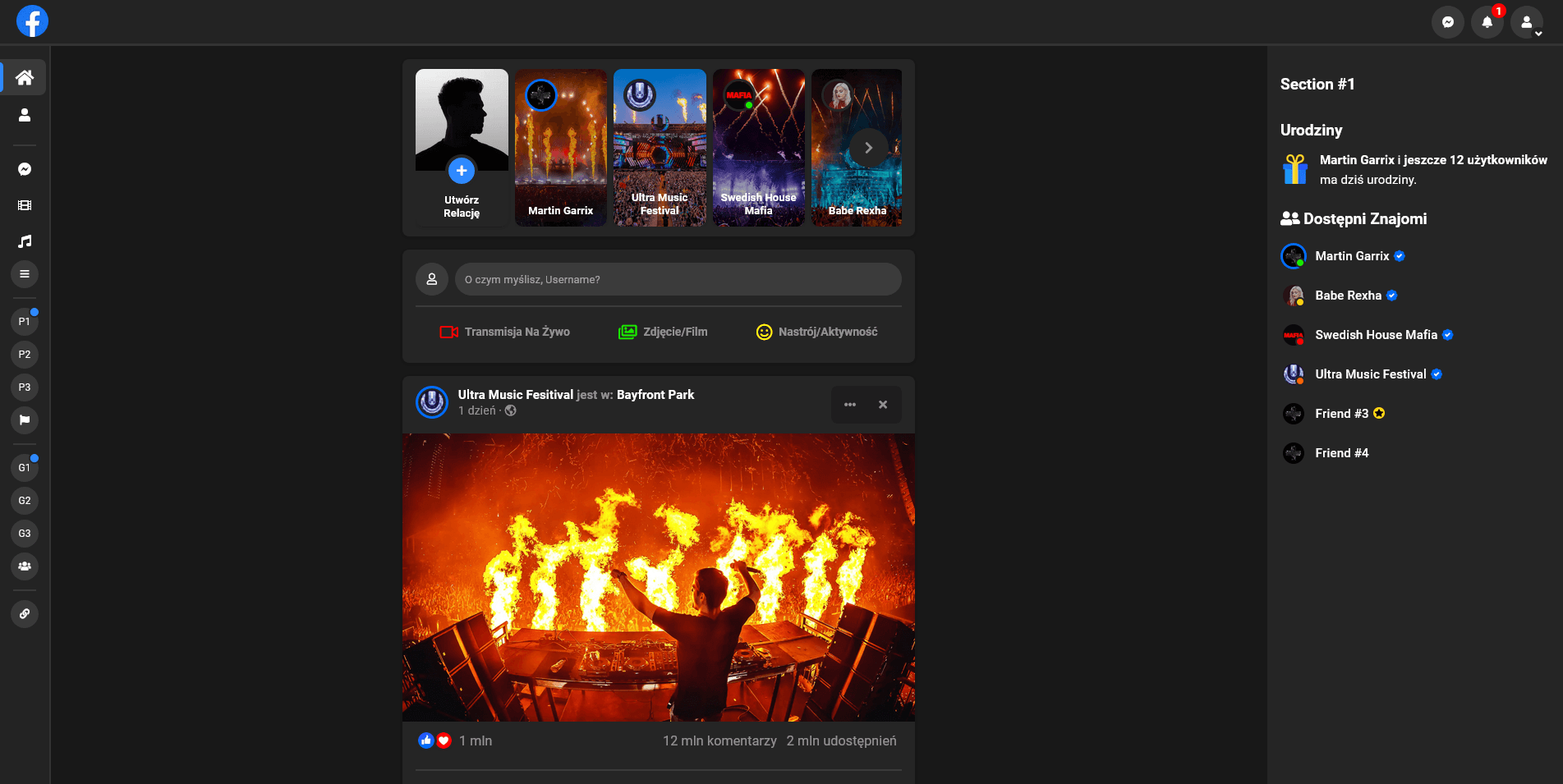This screenshot has width=1563, height=784.
Task: Open the Facebook logo home link
Action: click(x=32, y=21)
